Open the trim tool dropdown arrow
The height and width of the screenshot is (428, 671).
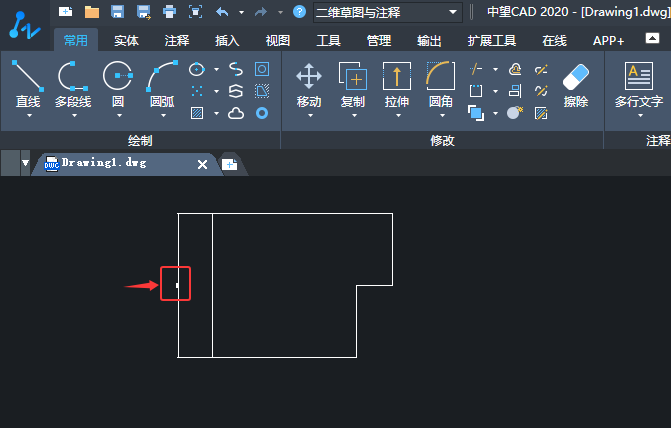pyautogui.click(x=495, y=69)
